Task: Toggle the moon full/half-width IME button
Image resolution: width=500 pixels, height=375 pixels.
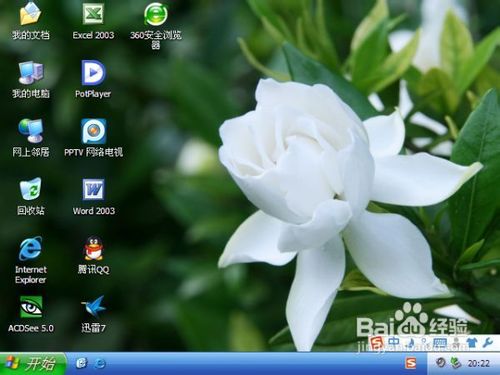Action: click(x=412, y=342)
